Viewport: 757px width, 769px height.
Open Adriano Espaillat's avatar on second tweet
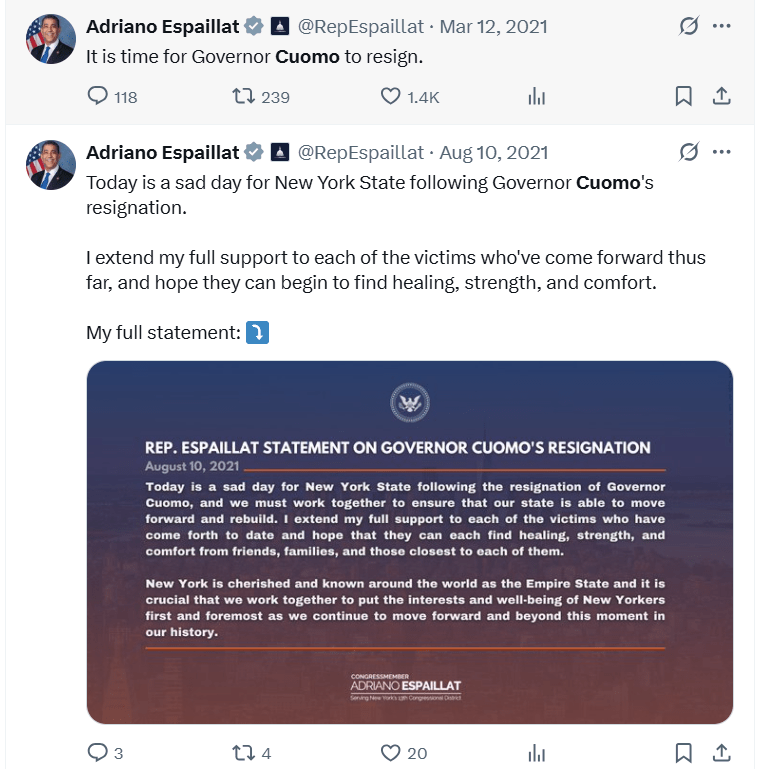coord(50,165)
